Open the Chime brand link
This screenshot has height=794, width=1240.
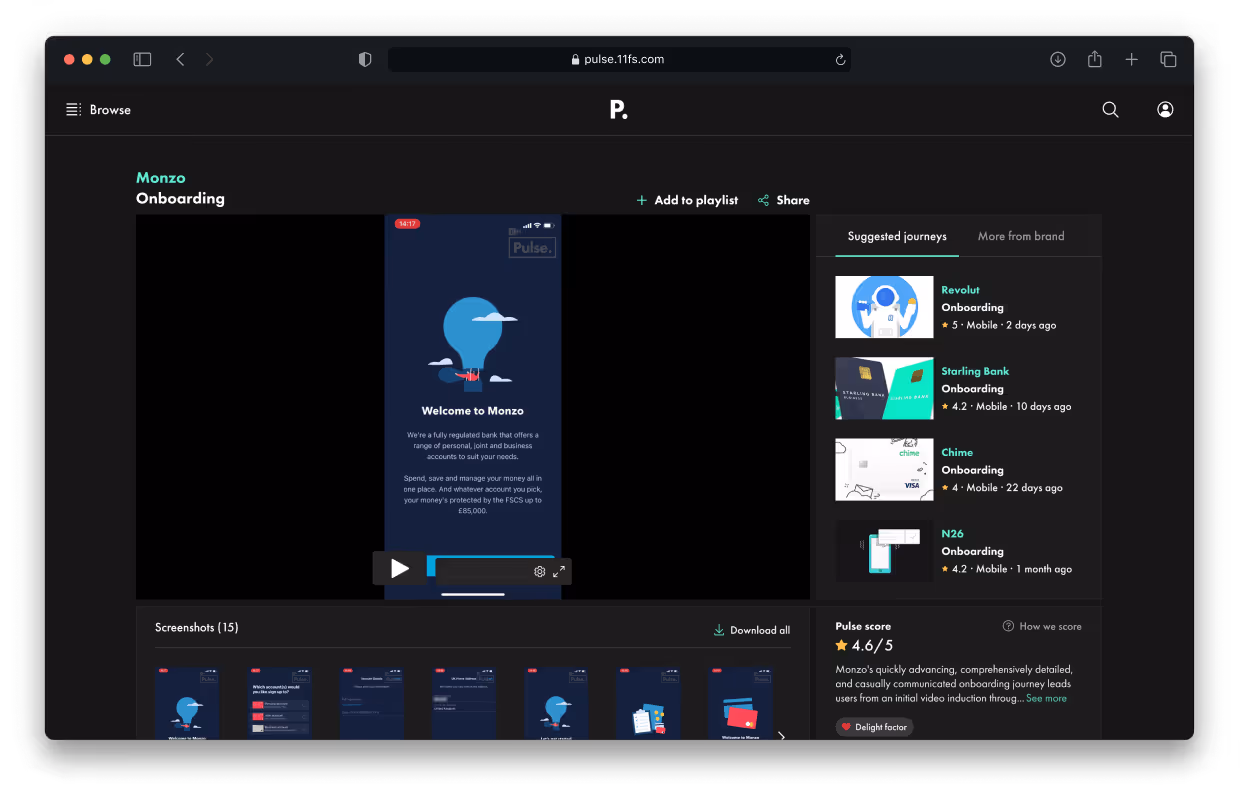coord(957,452)
